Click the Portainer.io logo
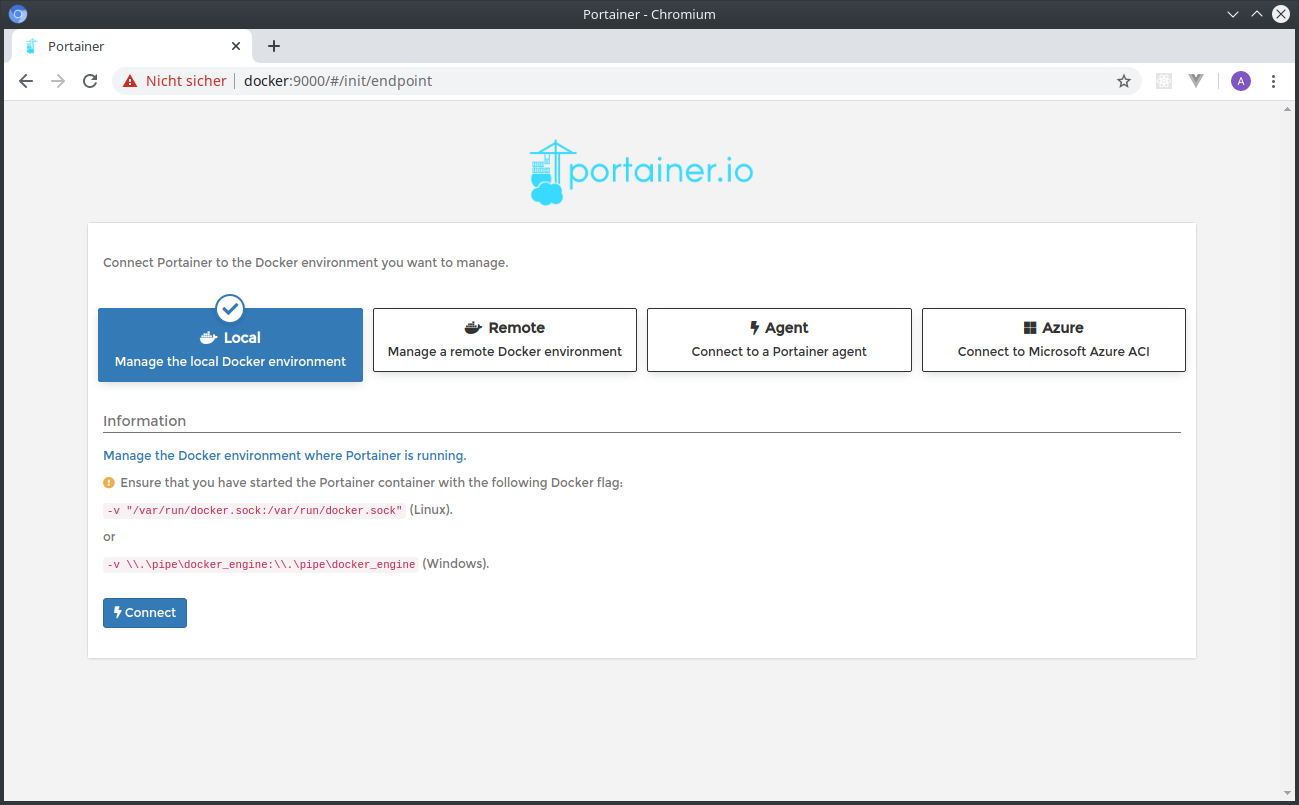1299x805 pixels. click(641, 172)
